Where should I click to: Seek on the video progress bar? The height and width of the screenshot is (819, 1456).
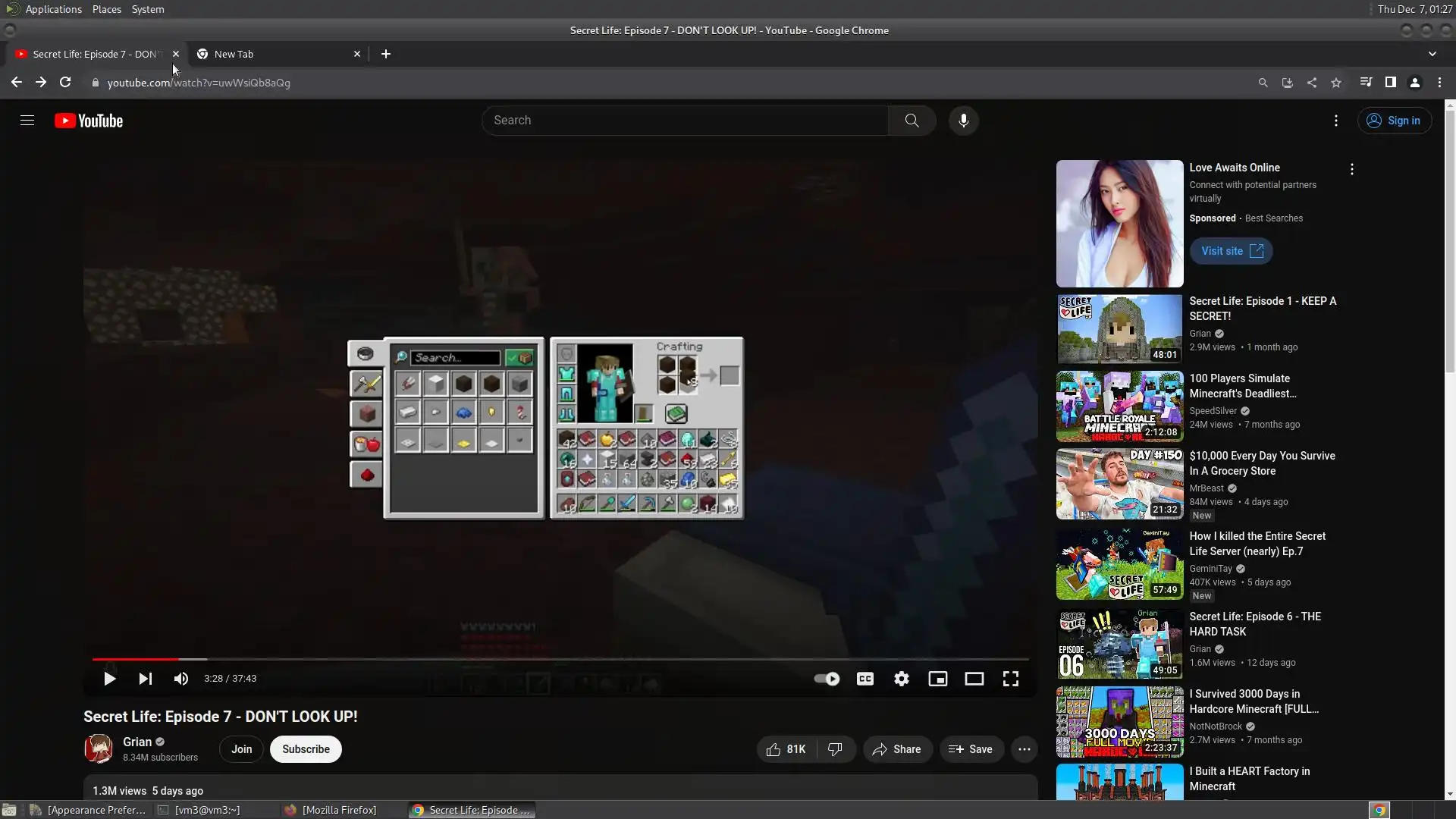pyautogui.click(x=531, y=659)
